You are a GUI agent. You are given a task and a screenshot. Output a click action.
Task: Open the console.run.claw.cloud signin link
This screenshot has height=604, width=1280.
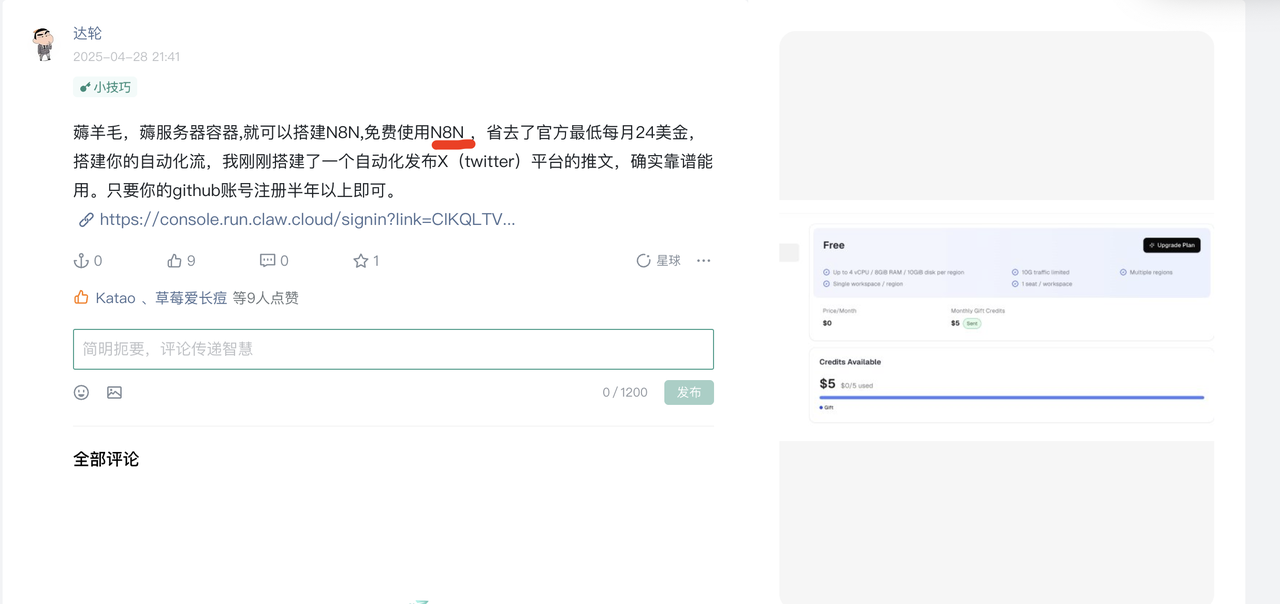point(307,219)
